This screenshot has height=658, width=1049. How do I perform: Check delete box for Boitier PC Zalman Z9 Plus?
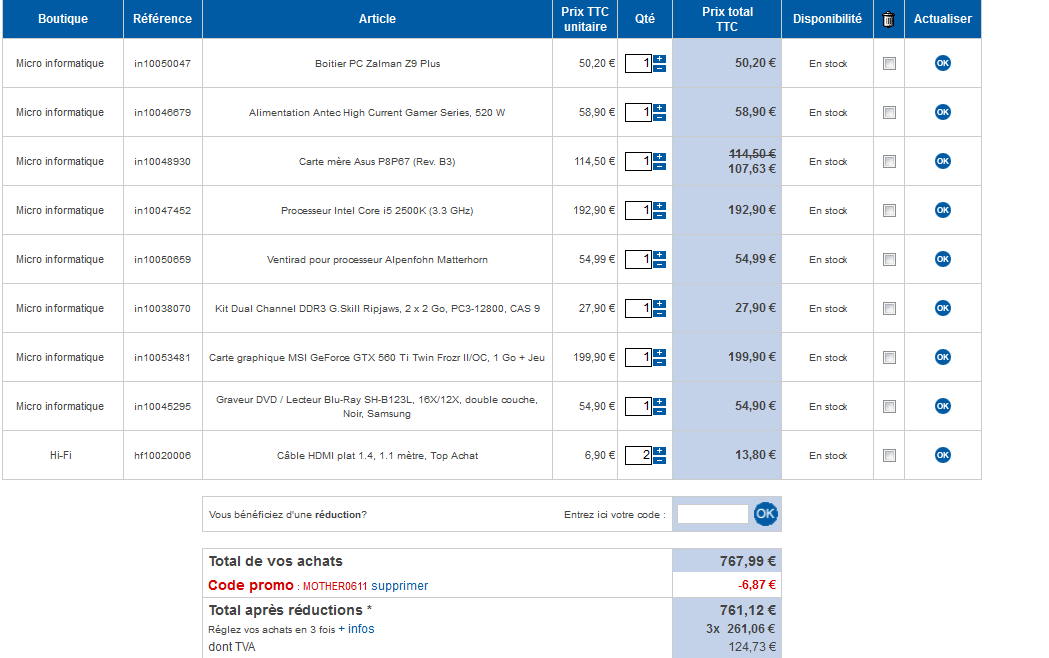pyautogui.click(x=889, y=64)
